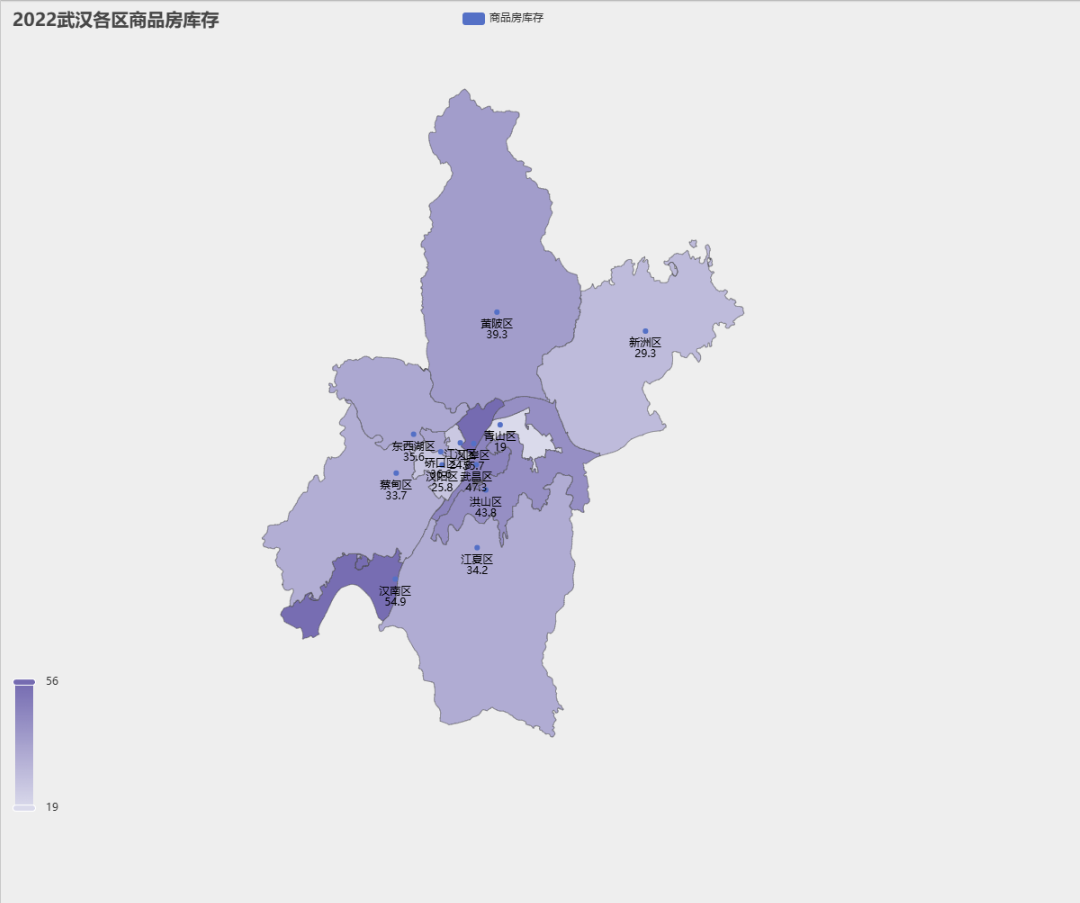Select the 洪山区 region label
The image size is (1080, 903).
coord(486,501)
